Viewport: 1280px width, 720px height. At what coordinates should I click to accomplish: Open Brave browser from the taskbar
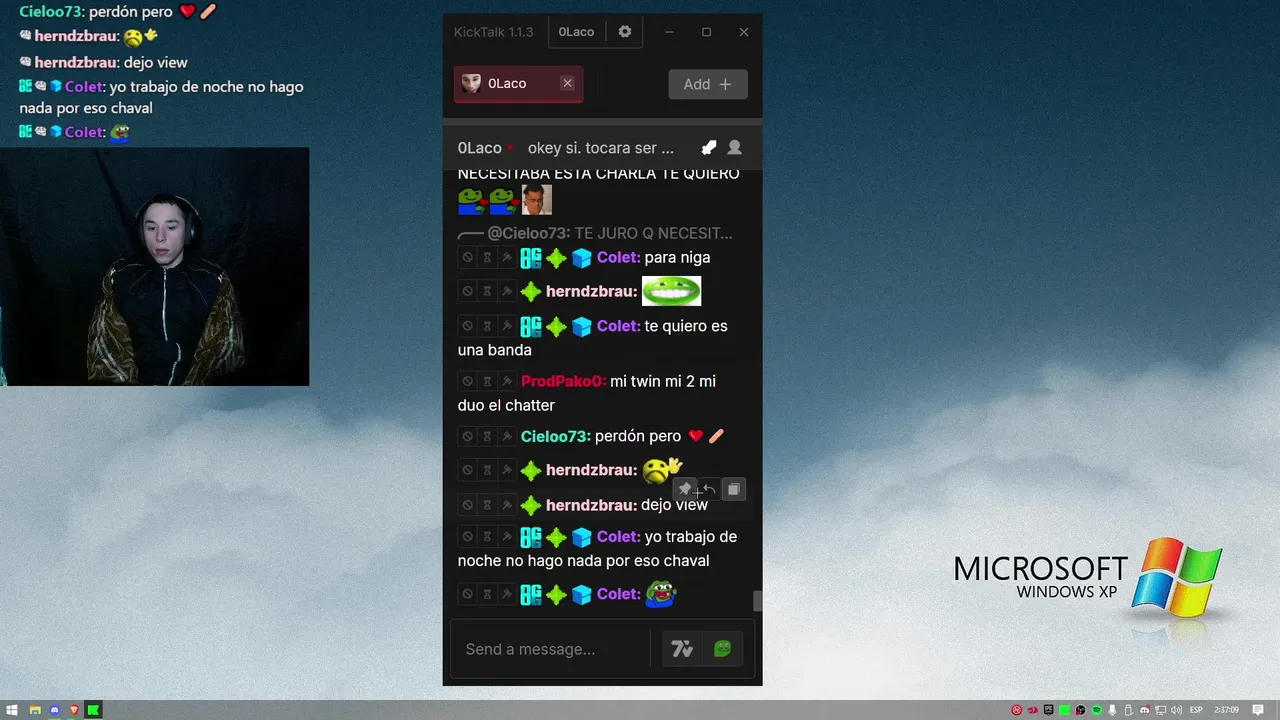pos(73,710)
